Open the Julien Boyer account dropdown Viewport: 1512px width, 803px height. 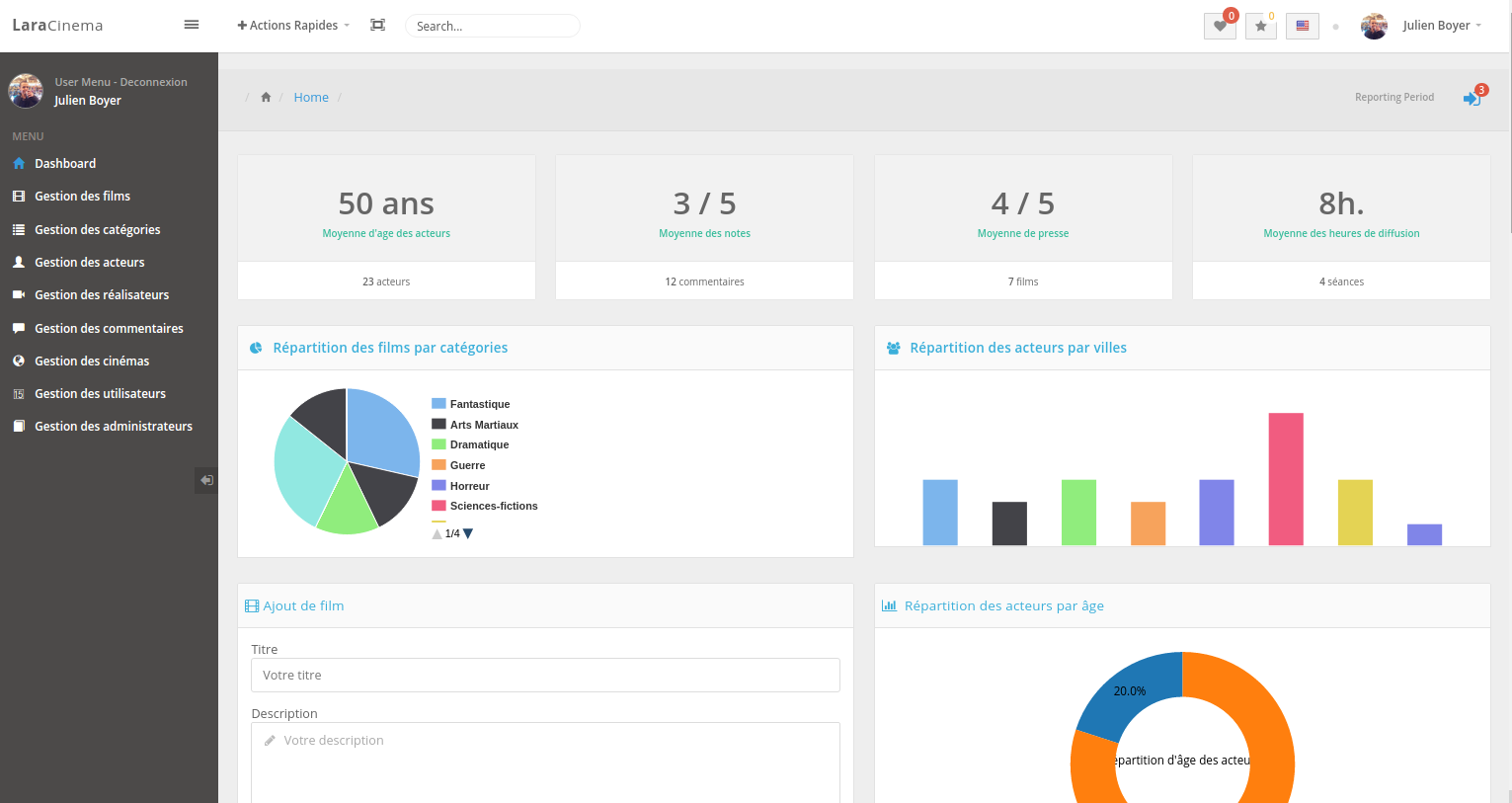(x=1442, y=26)
